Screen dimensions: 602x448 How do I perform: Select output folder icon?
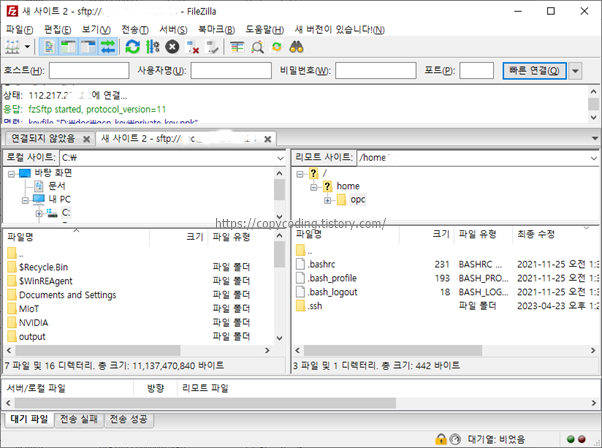[x=12, y=336]
